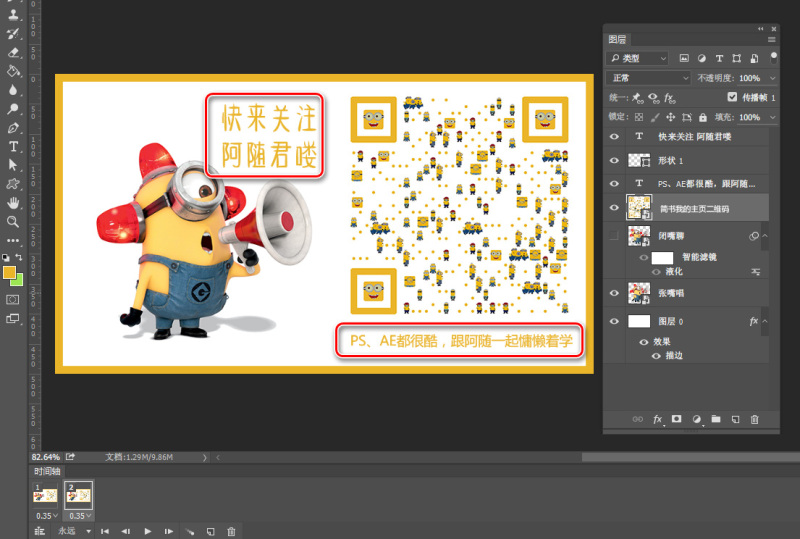Open the fx layer style button
The width and height of the screenshot is (800, 539).
[658, 419]
